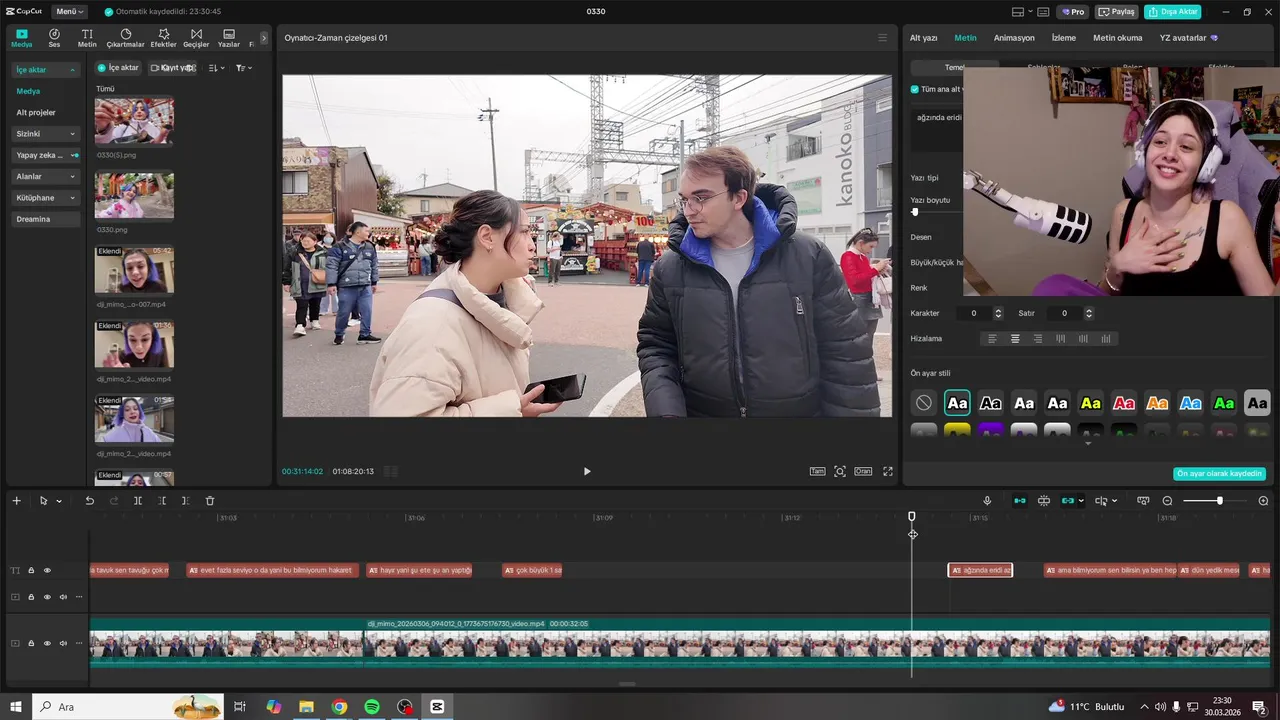Right-align the caption text
Image resolution: width=1280 pixels, height=720 pixels.
(1037, 339)
